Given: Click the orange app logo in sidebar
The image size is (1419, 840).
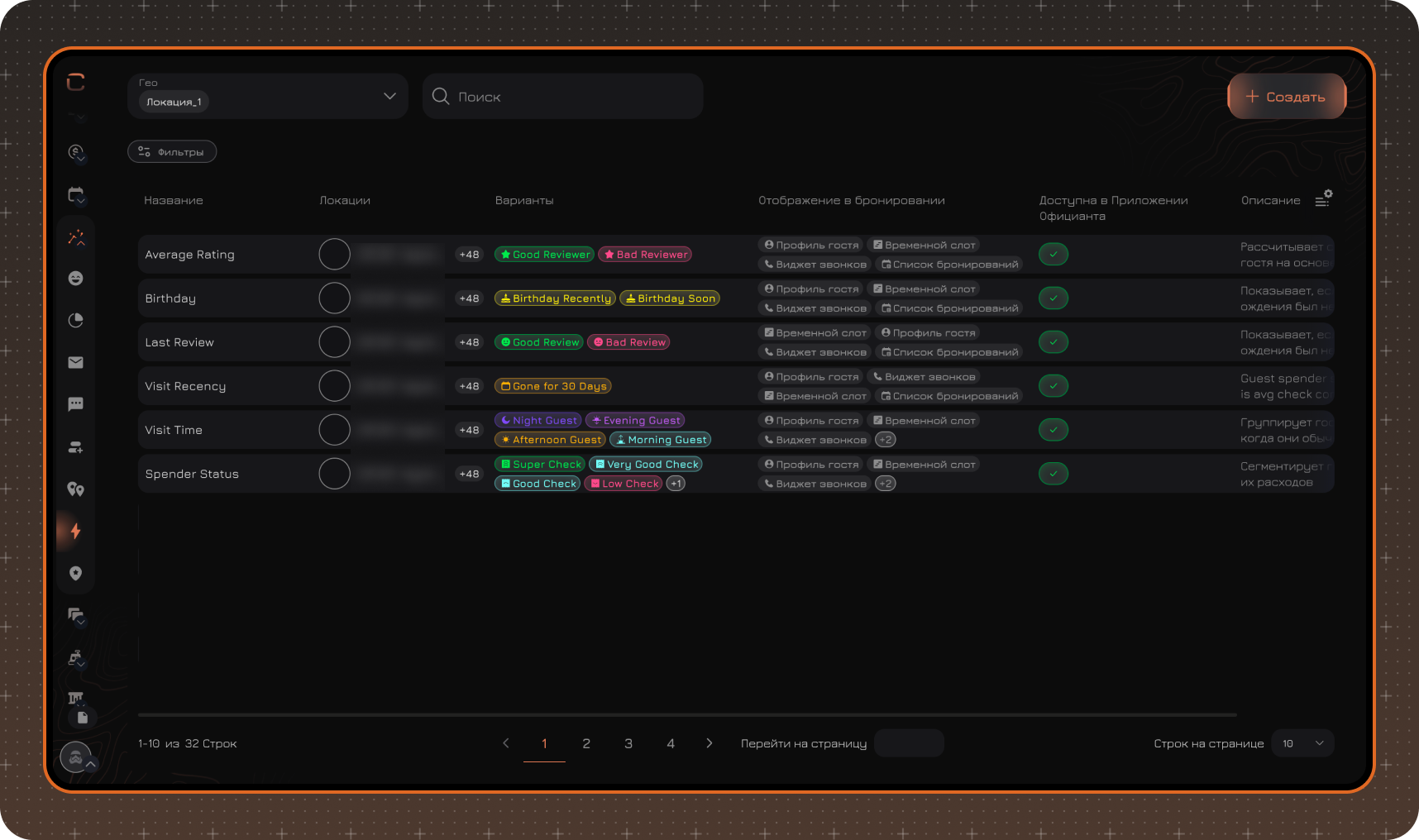Looking at the screenshot, I should [76, 82].
